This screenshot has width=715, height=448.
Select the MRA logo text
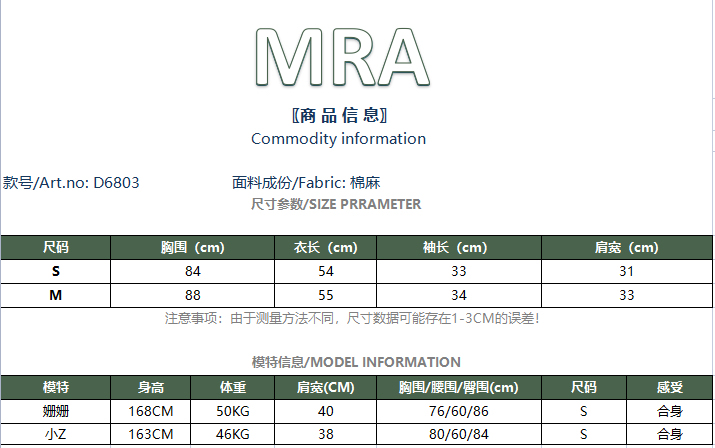tap(342, 57)
